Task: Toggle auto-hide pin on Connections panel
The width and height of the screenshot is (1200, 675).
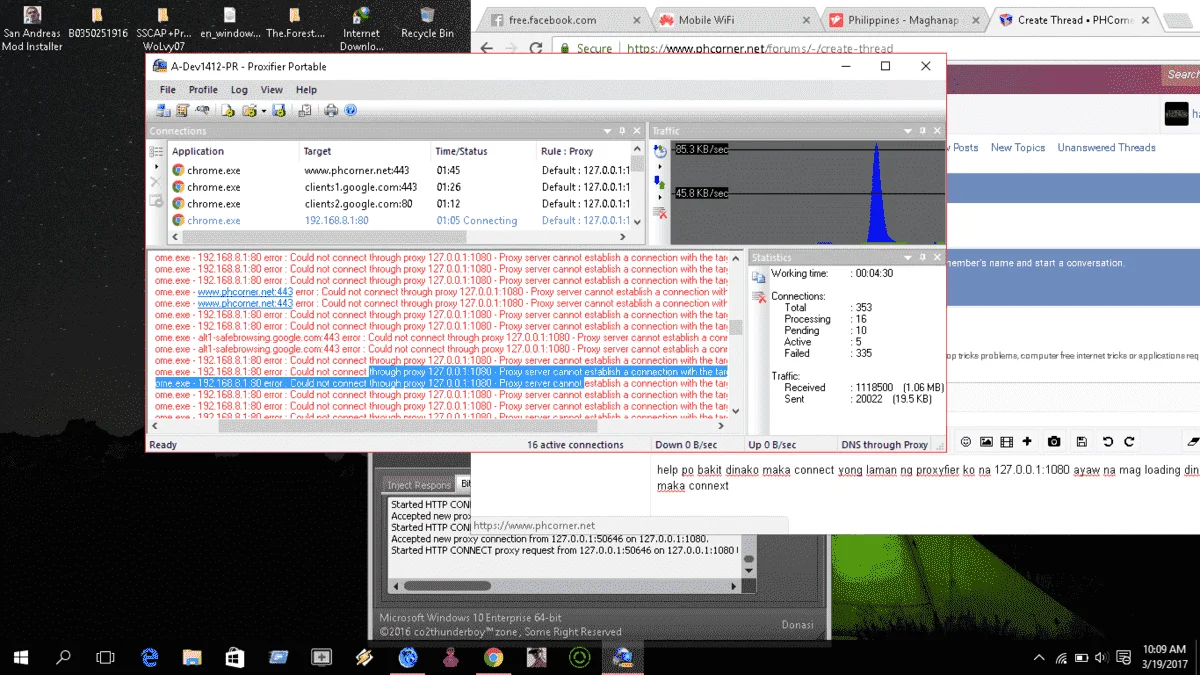Action: click(x=622, y=131)
